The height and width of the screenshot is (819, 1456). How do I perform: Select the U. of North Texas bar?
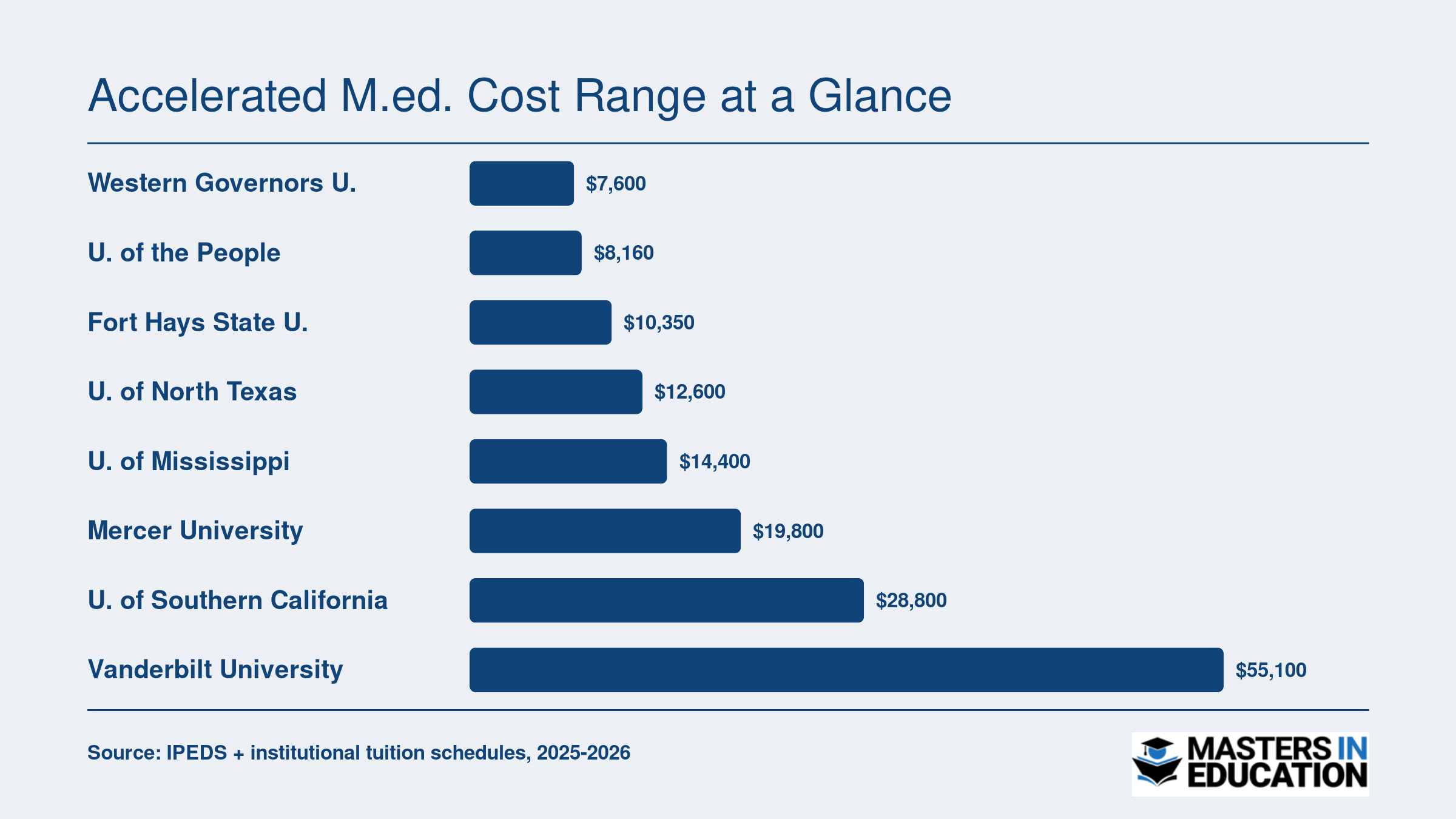click(556, 392)
